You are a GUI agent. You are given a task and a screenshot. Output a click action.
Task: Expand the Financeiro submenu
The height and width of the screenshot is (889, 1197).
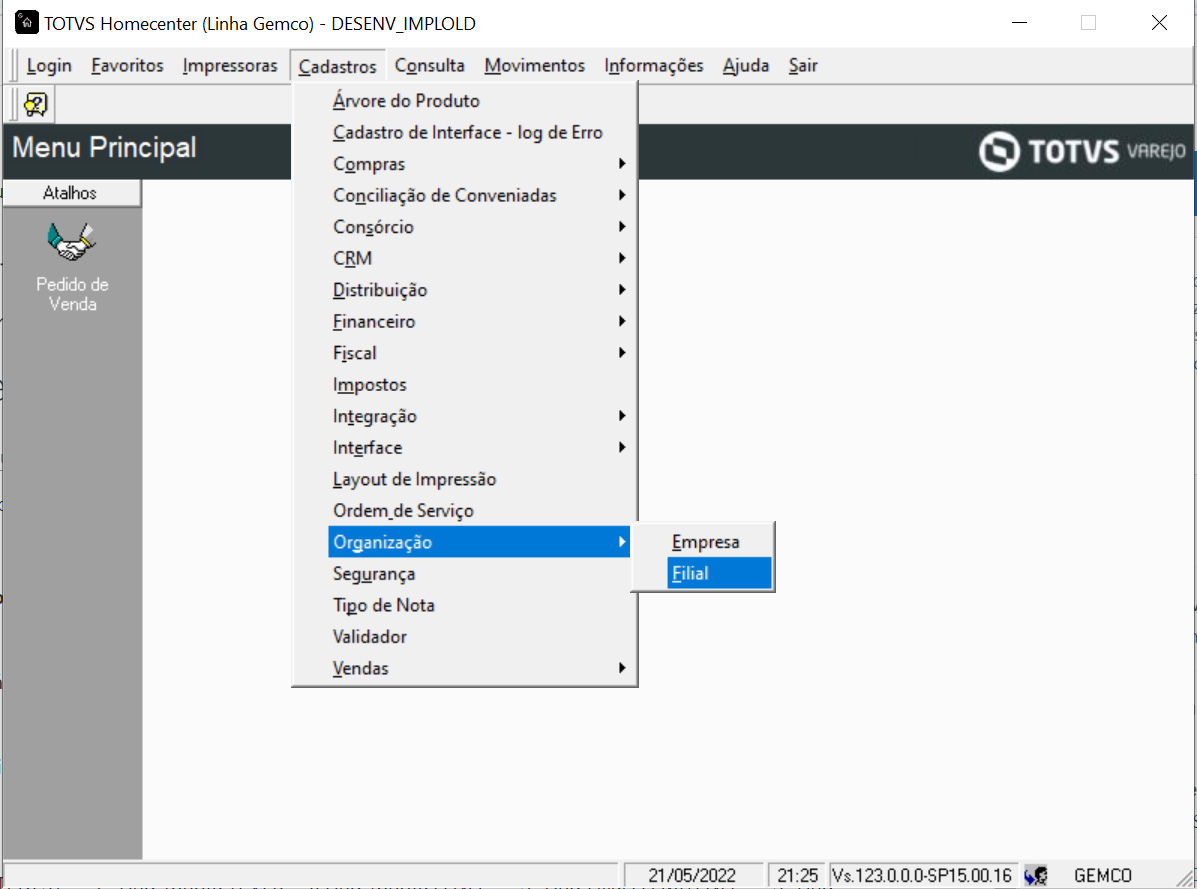tap(479, 321)
